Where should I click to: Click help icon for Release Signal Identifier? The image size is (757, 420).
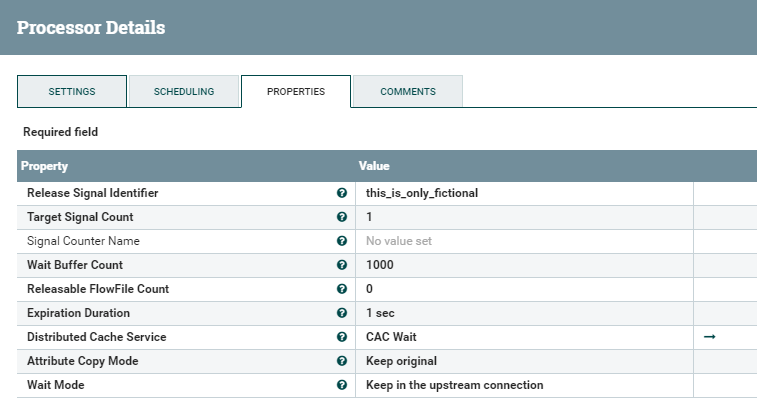tap(342, 193)
